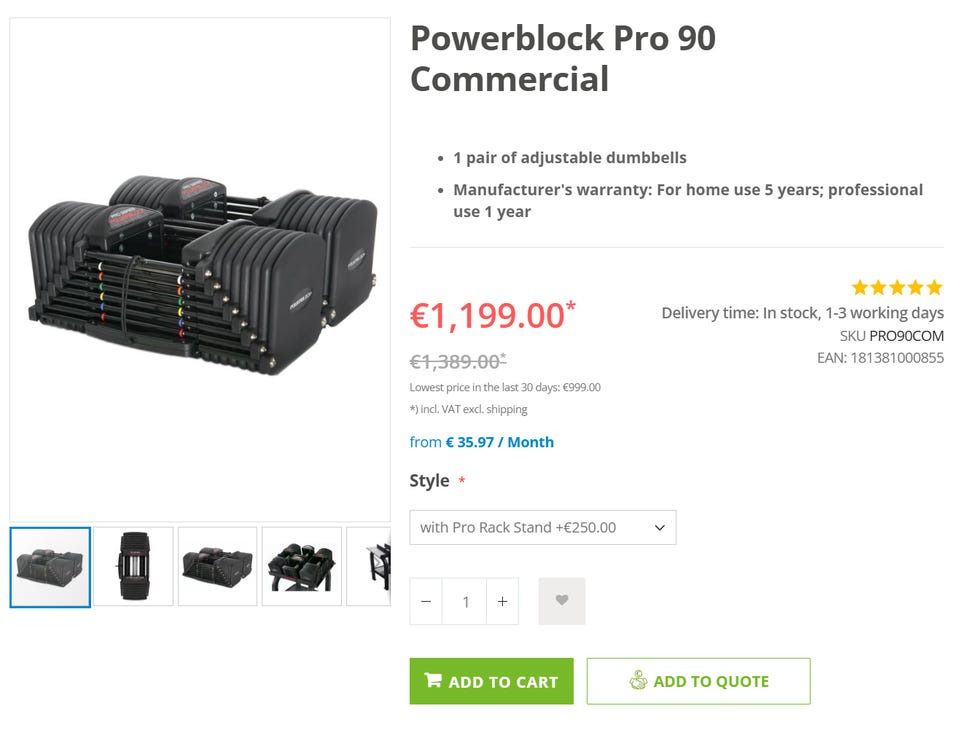Click the Add to Quote button

point(698,681)
